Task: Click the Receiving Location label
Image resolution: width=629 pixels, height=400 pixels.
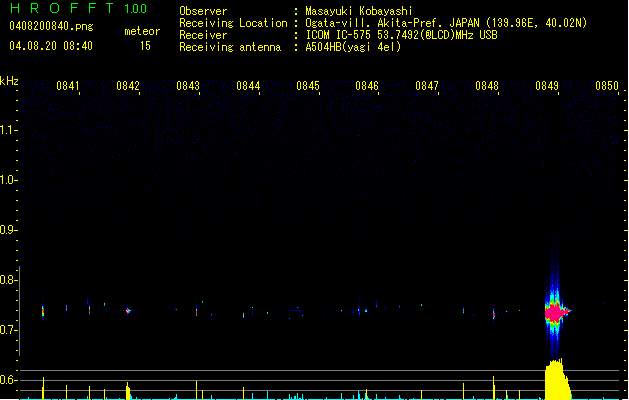Action: tap(233, 23)
